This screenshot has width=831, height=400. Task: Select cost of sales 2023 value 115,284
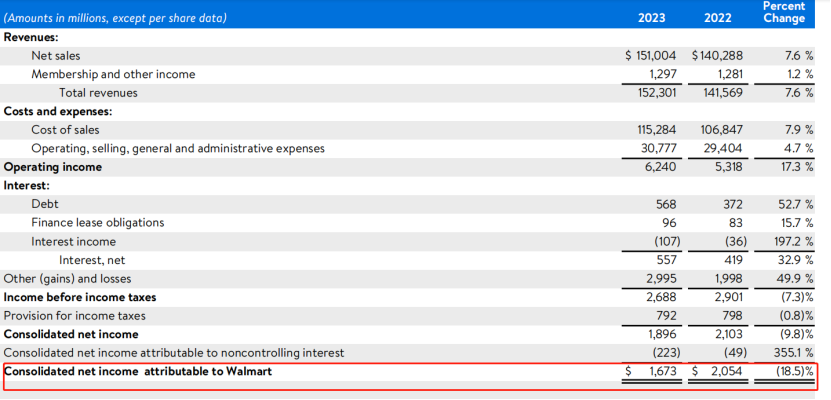pos(657,130)
